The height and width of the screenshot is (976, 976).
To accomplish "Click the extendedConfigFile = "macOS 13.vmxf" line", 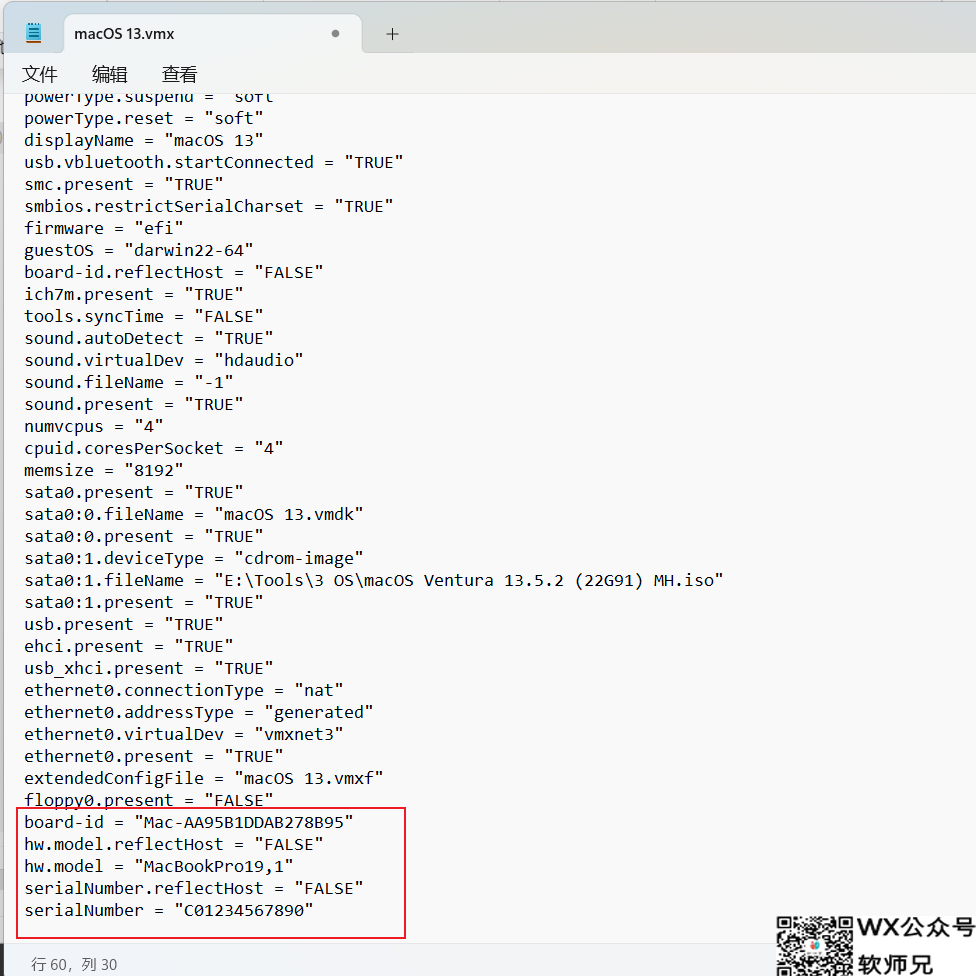I will (204, 778).
